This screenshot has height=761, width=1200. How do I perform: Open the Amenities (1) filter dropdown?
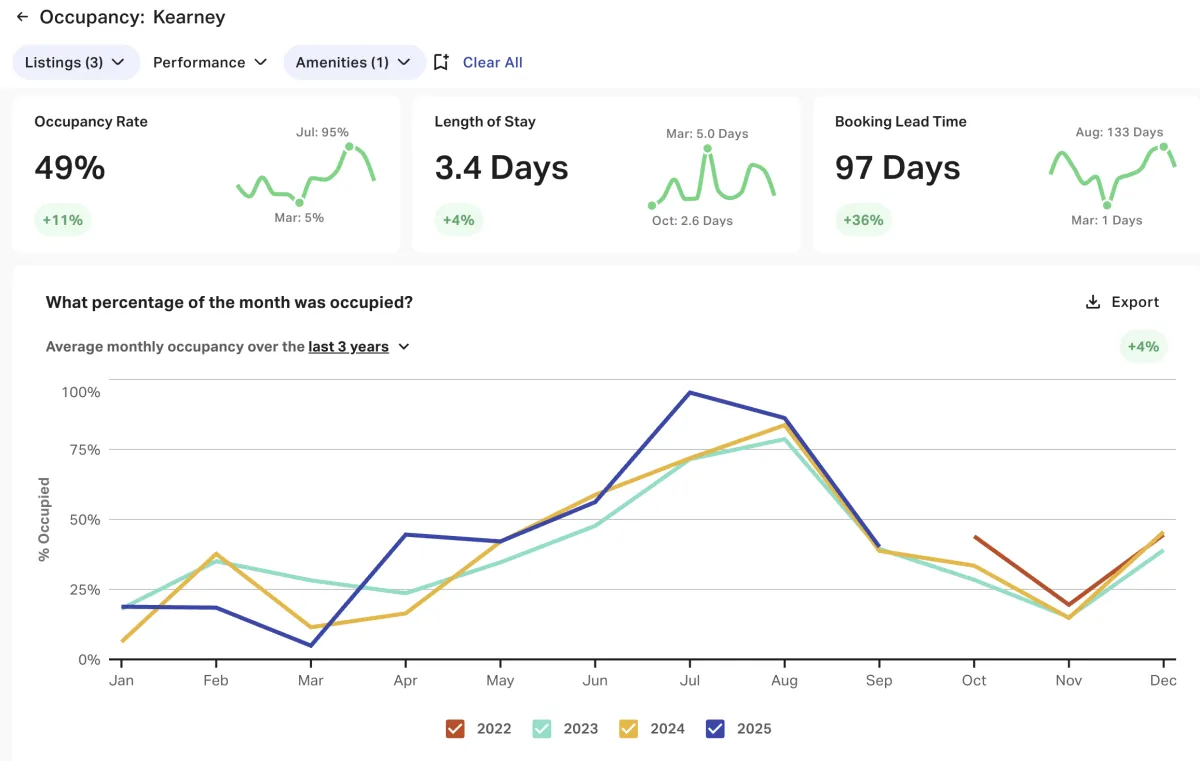(x=354, y=62)
